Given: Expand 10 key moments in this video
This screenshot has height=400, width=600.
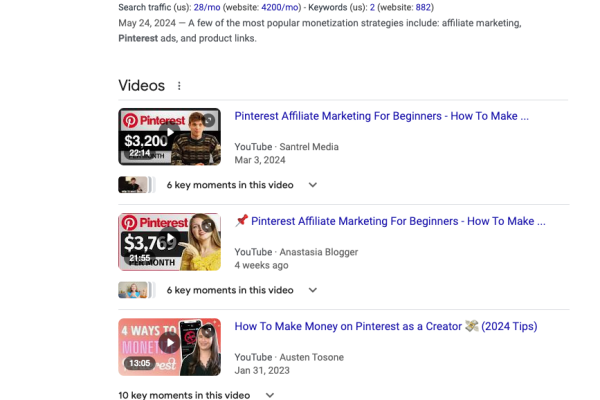Looking at the screenshot, I should pyautogui.click(x=270, y=395).
